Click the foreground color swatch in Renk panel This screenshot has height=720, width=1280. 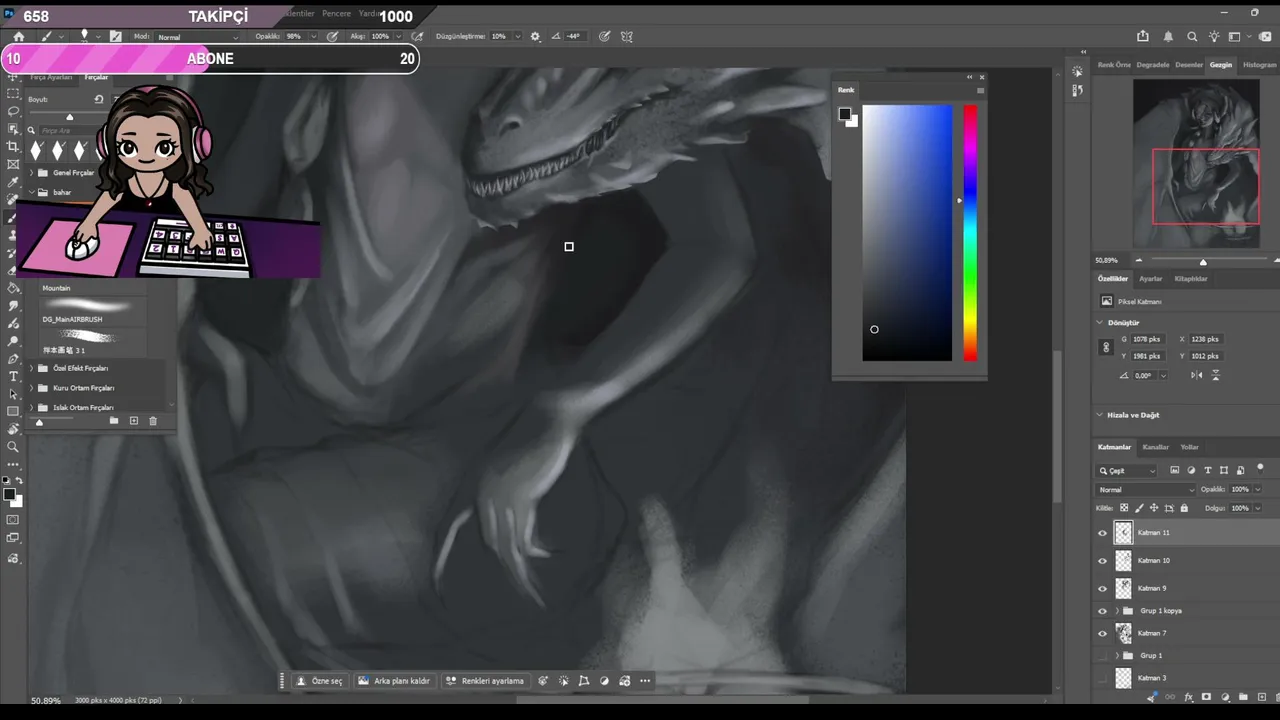click(844, 114)
